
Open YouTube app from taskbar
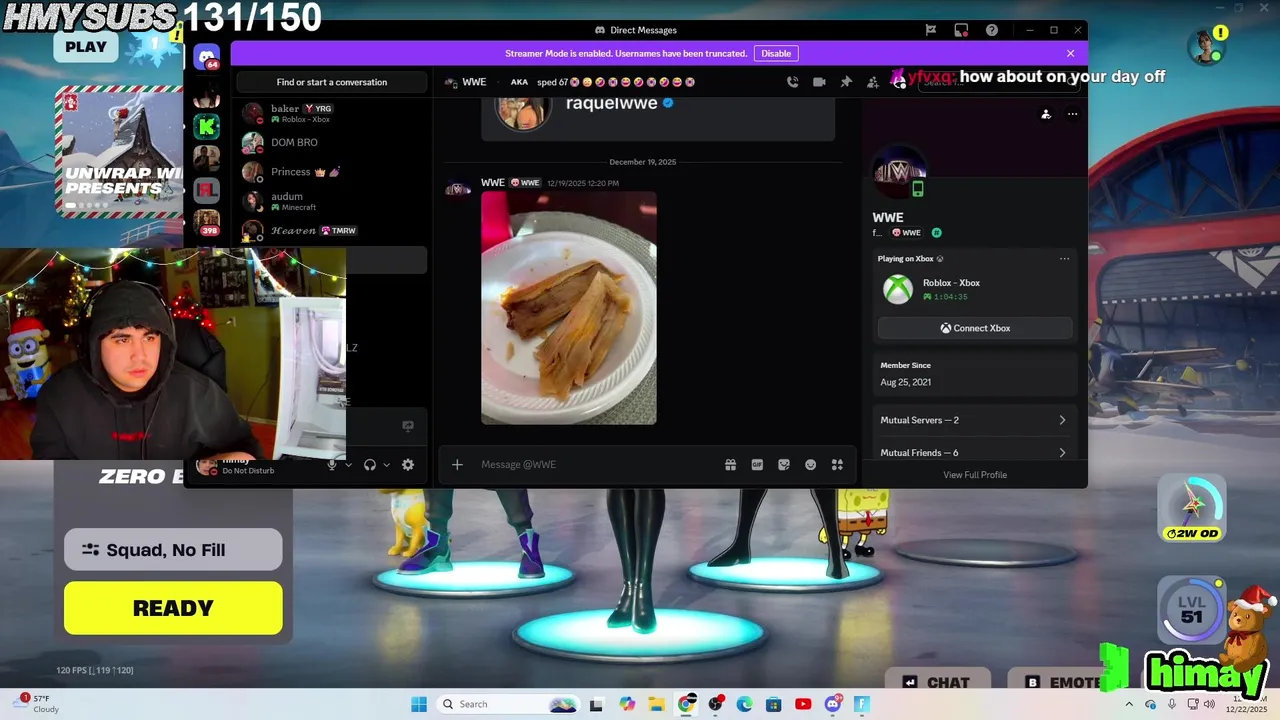(803, 704)
